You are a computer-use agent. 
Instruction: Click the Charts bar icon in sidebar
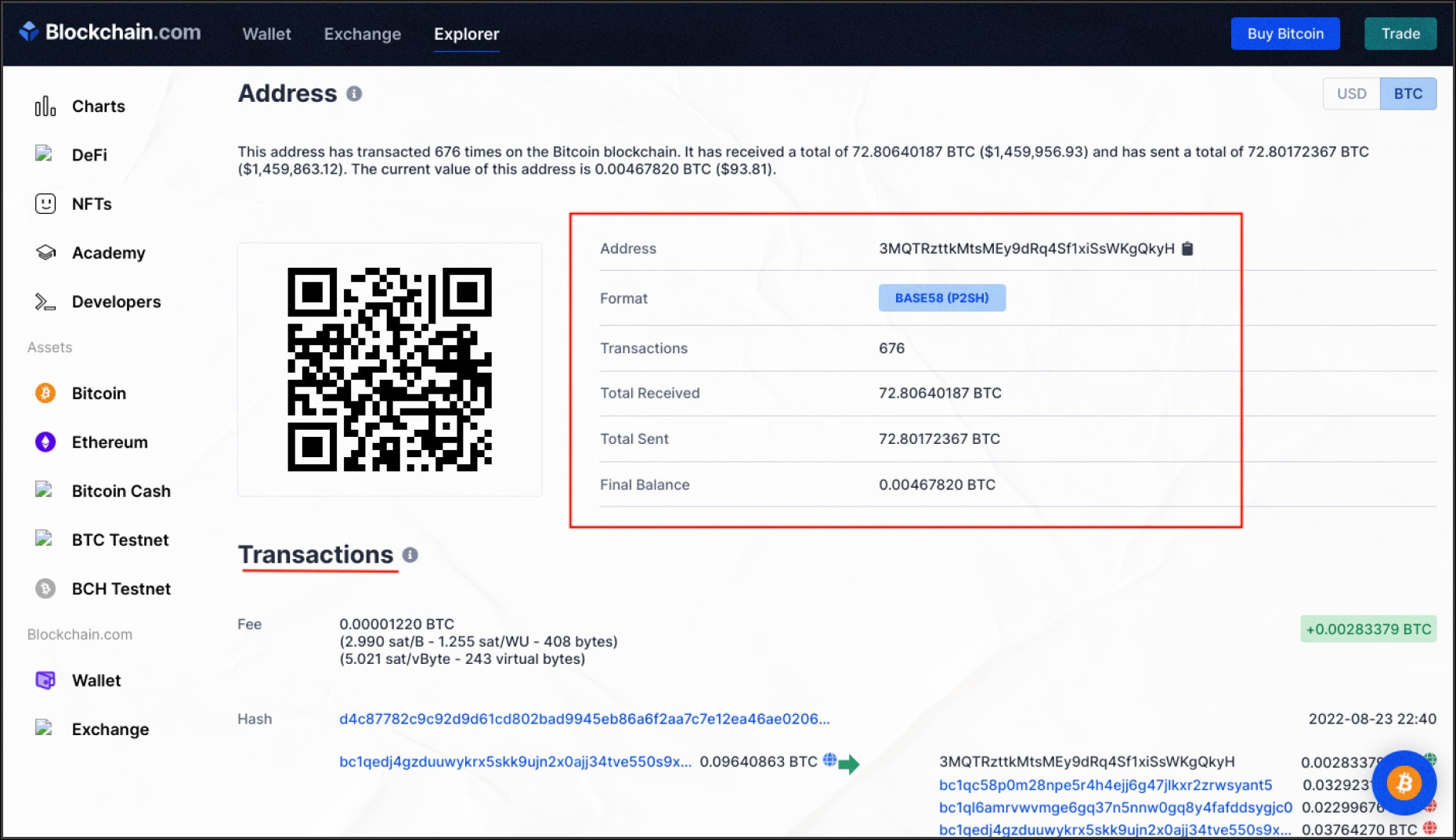(x=45, y=106)
